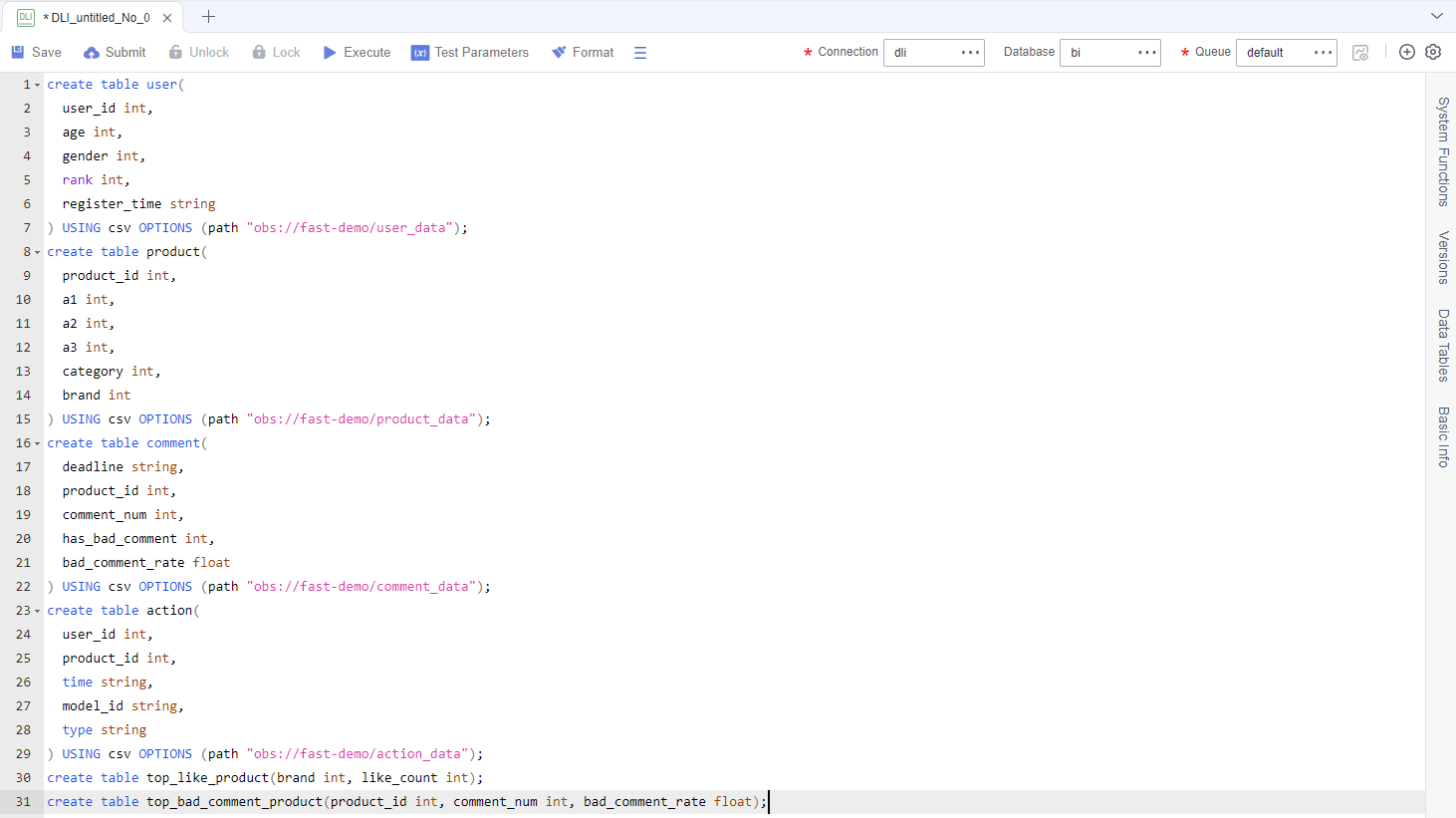Image resolution: width=1456 pixels, height=818 pixels.
Task: Expand the tab list chevron at top right
Action: (x=1437, y=16)
